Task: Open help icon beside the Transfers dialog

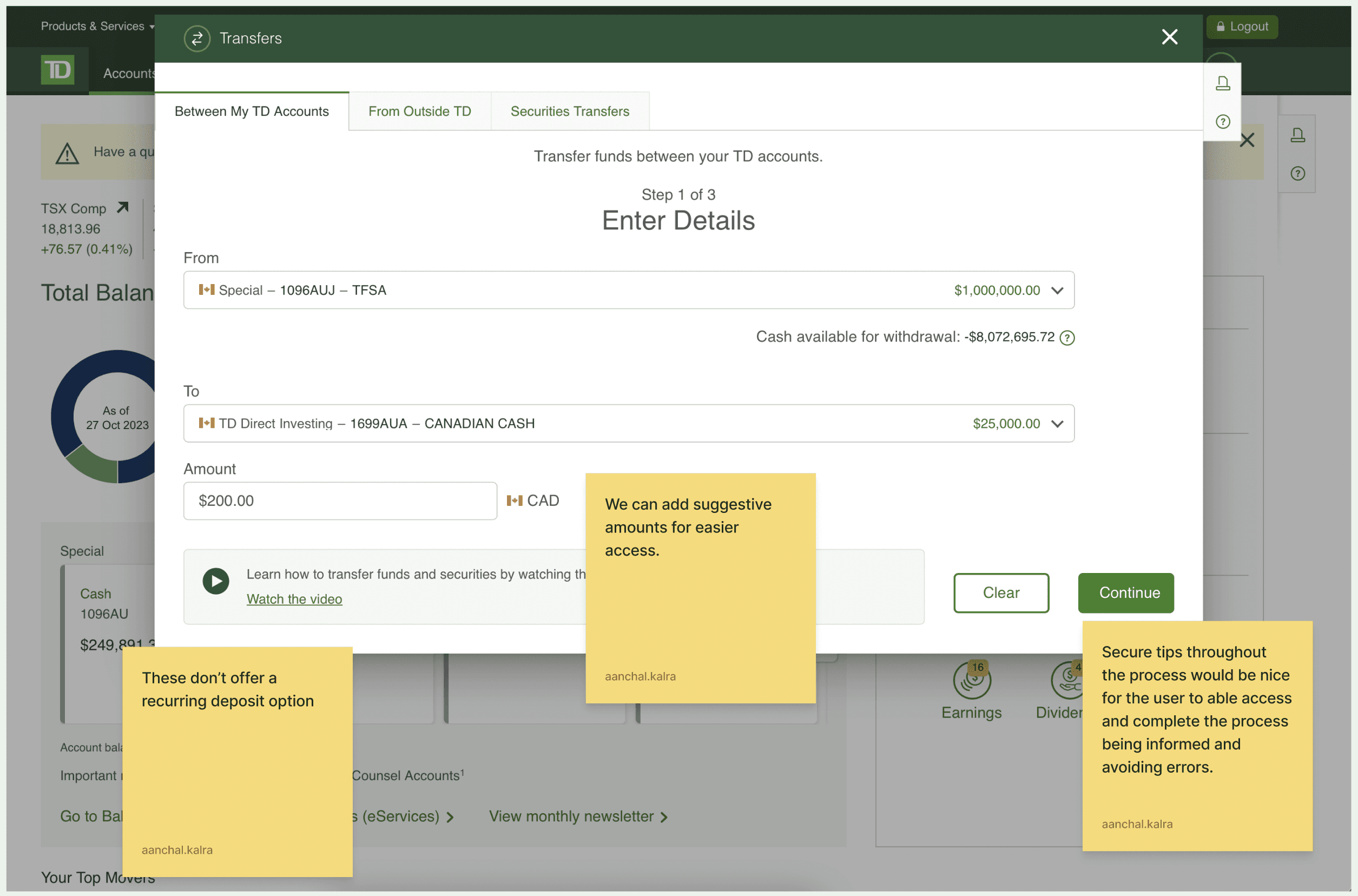Action: [x=1223, y=122]
